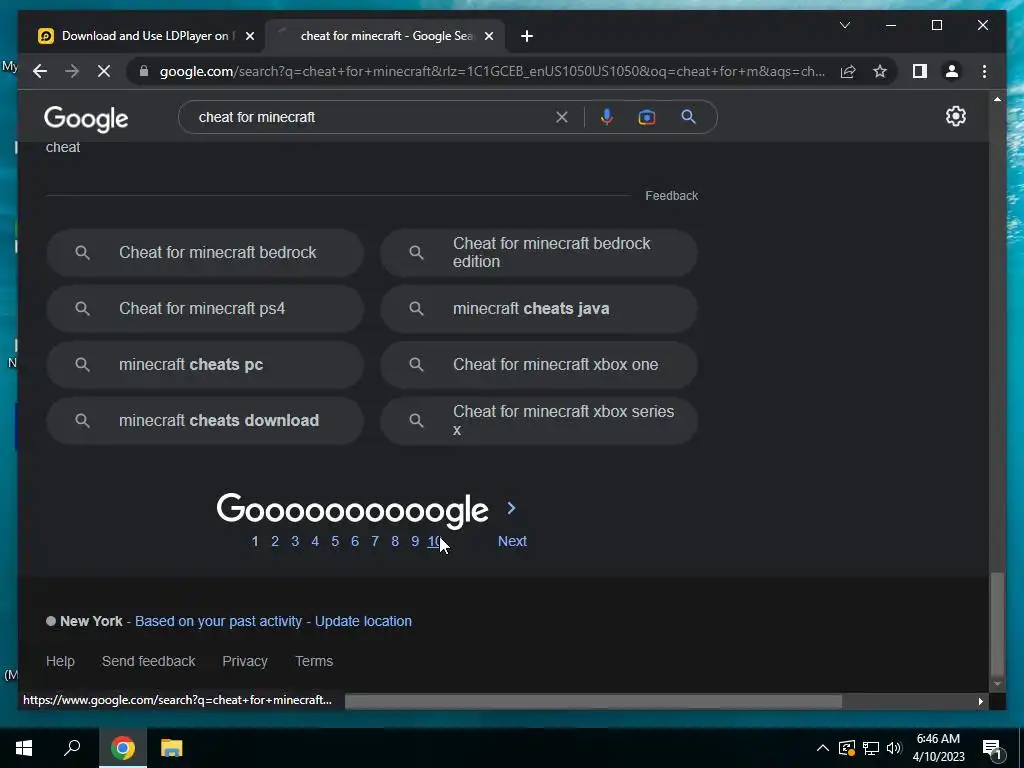Go to results page 8
Screen dimensions: 1024x768
pyautogui.click(x=395, y=541)
